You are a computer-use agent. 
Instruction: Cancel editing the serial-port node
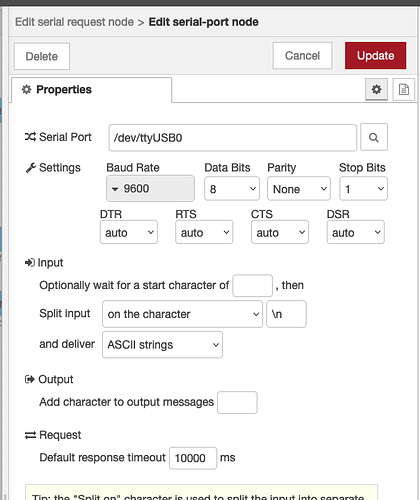pyautogui.click(x=302, y=56)
